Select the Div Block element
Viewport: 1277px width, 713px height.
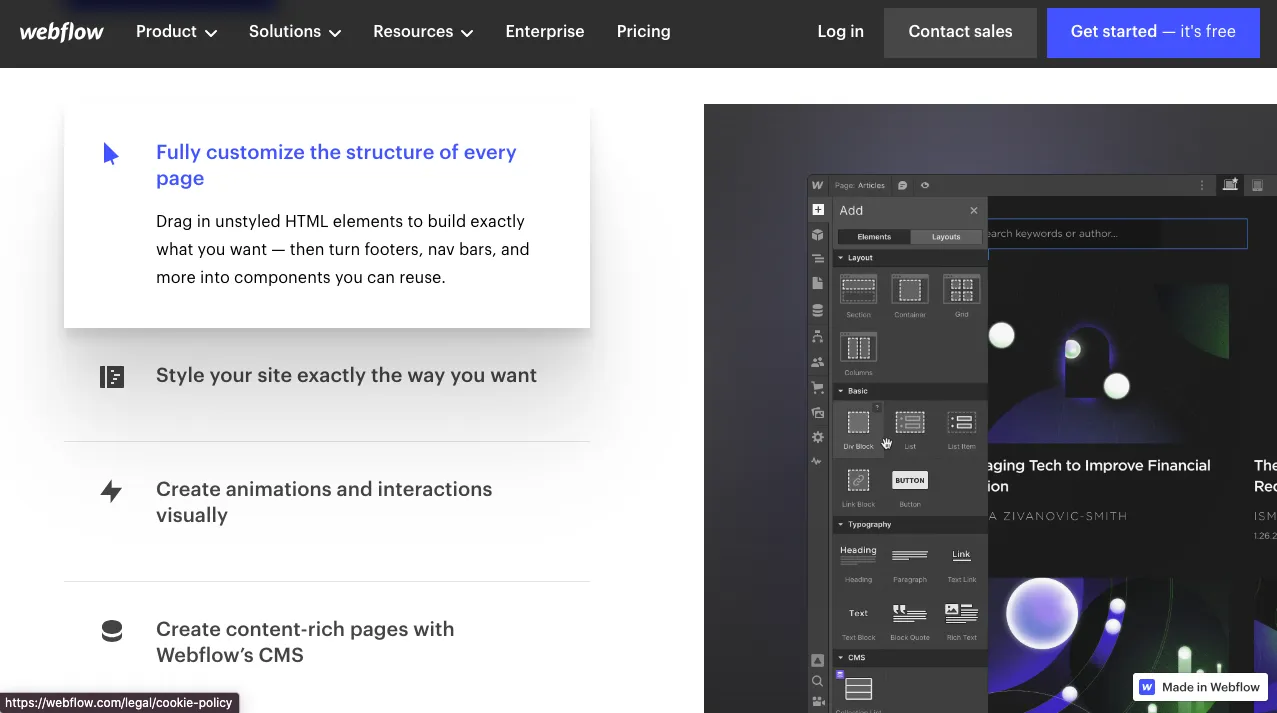point(858,428)
